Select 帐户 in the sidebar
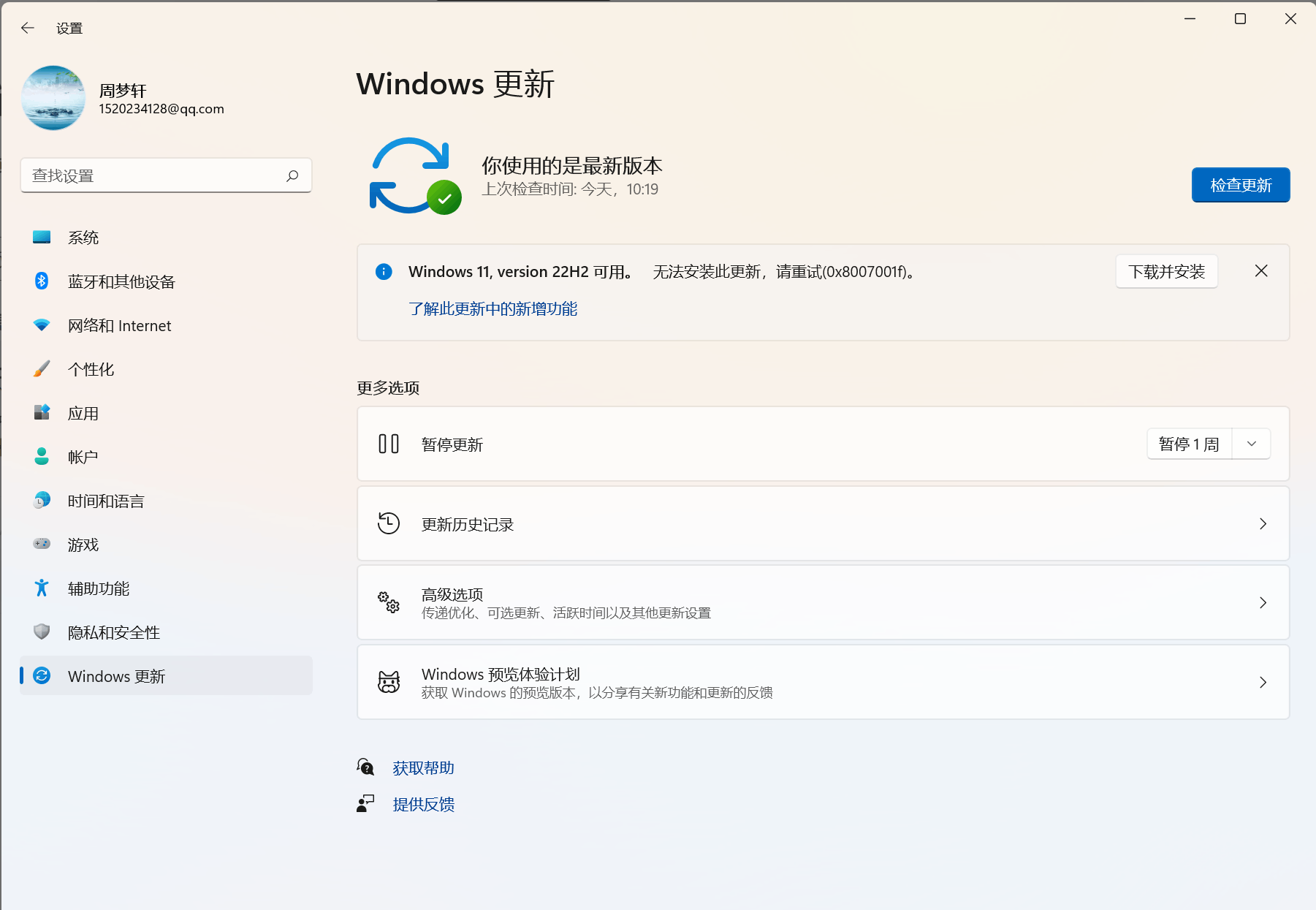This screenshot has height=910, width=1316. (166, 457)
